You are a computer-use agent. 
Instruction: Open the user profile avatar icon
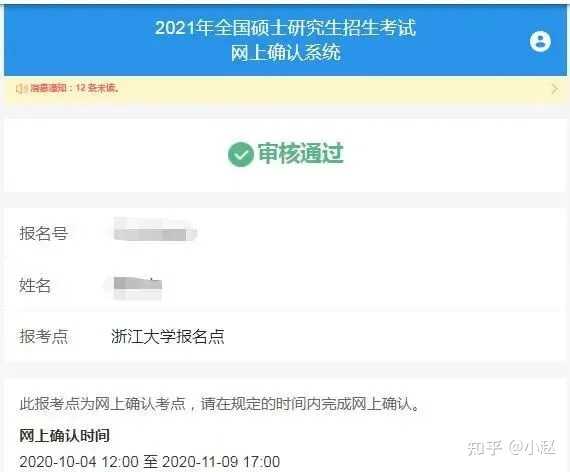(x=540, y=41)
